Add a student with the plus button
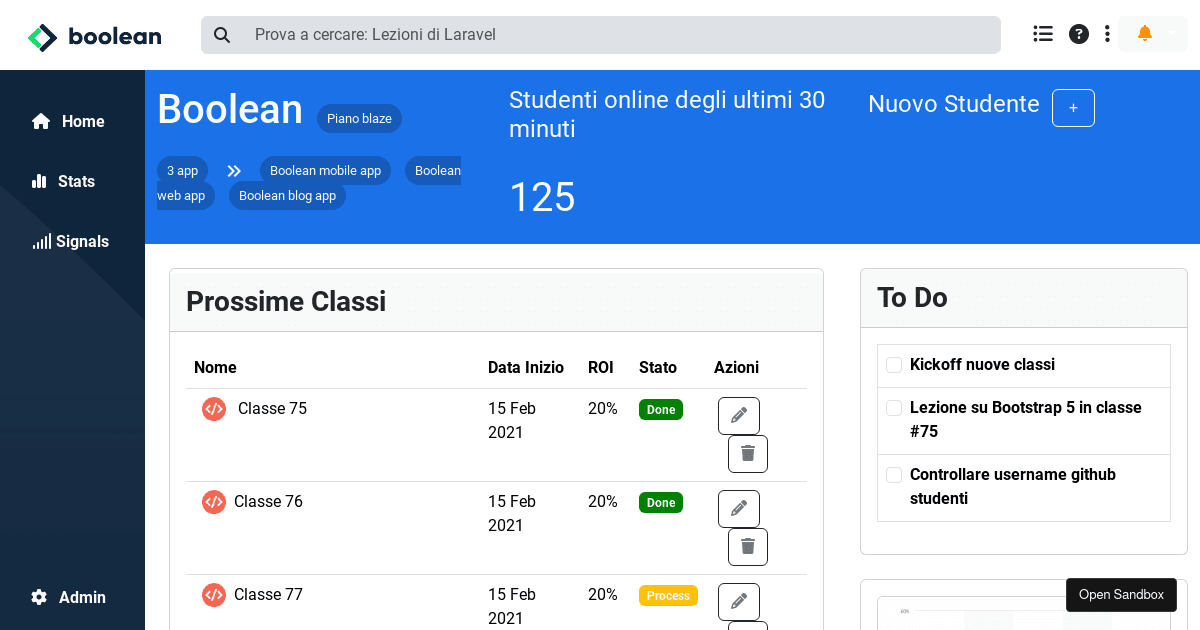The width and height of the screenshot is (1200, 630). coord(1073,108)
